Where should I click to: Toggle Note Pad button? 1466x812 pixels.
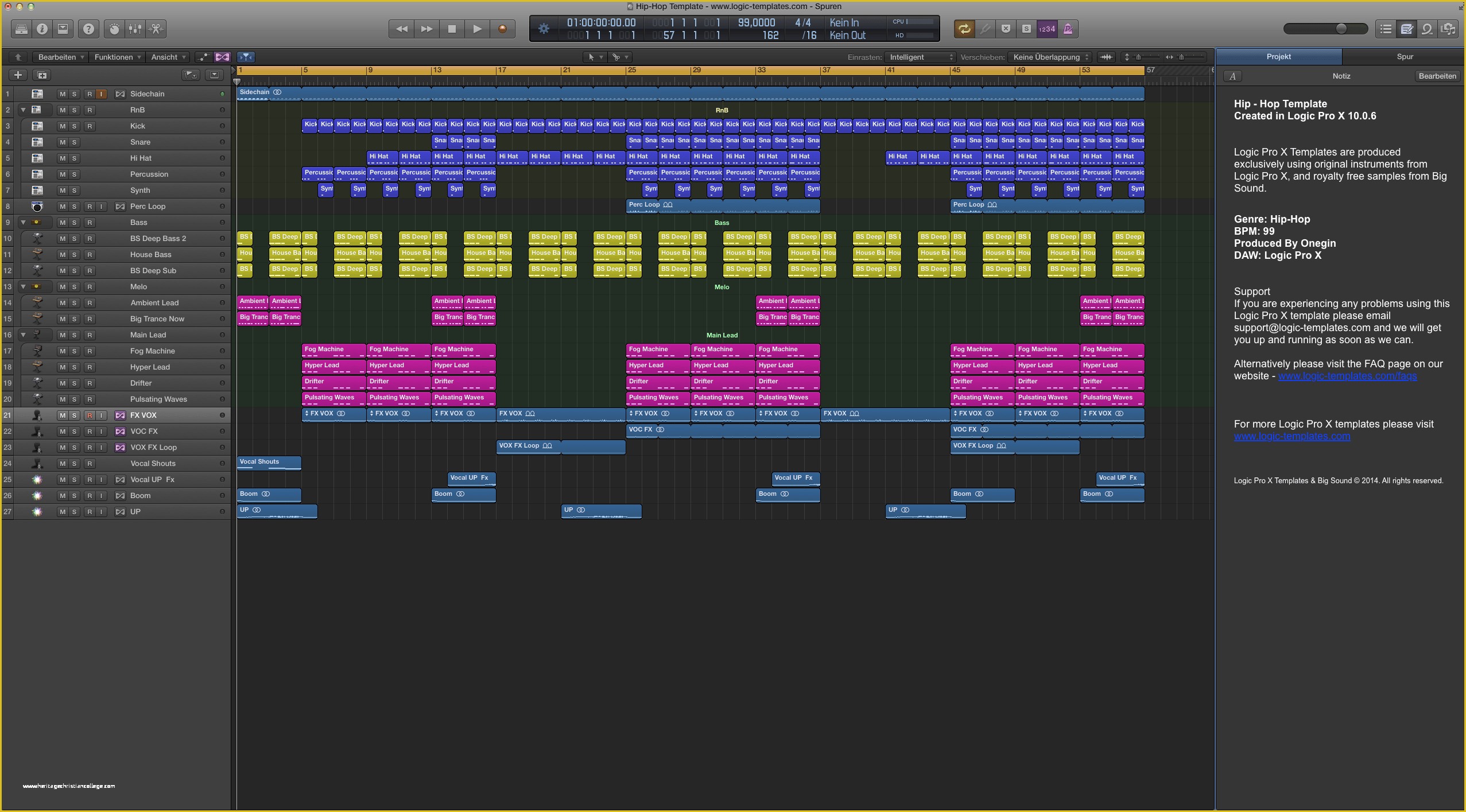pyautogui.click(x=1406, y=29)
